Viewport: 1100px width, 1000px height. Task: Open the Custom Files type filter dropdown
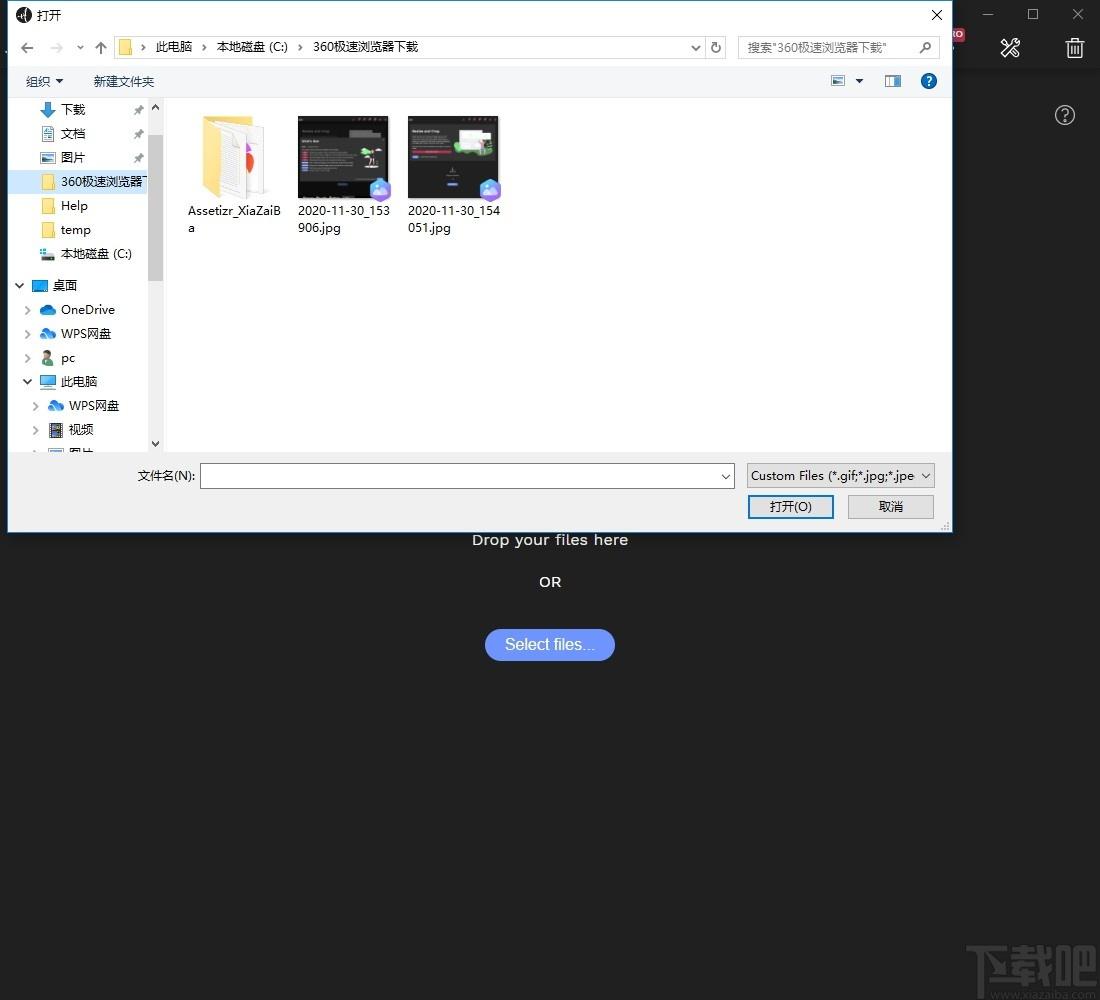tap(840, 476)
